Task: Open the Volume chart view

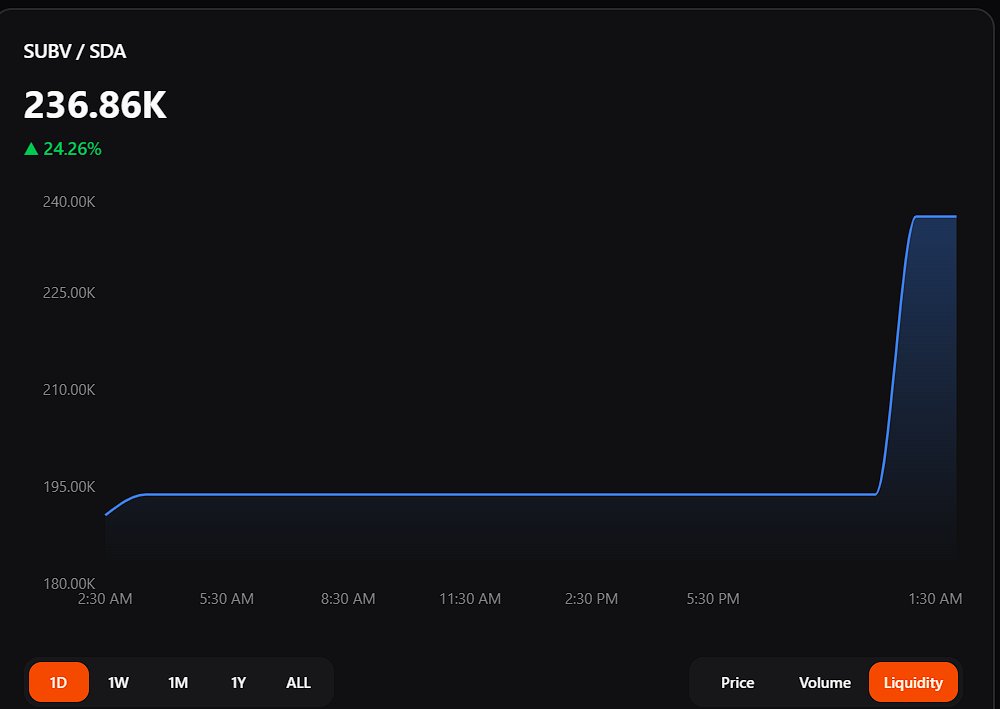Action: coord(825,682)
